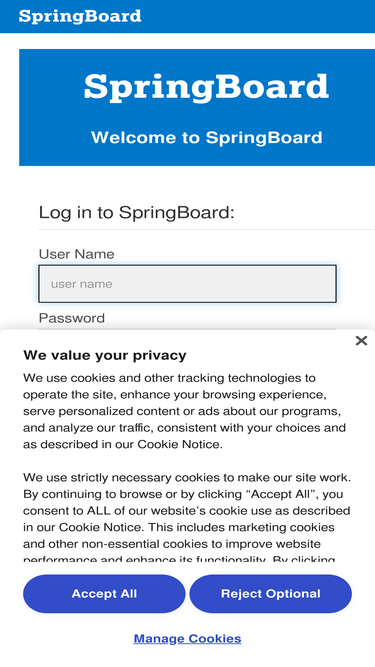Click the password field edge below the Password label

(188, 328)
